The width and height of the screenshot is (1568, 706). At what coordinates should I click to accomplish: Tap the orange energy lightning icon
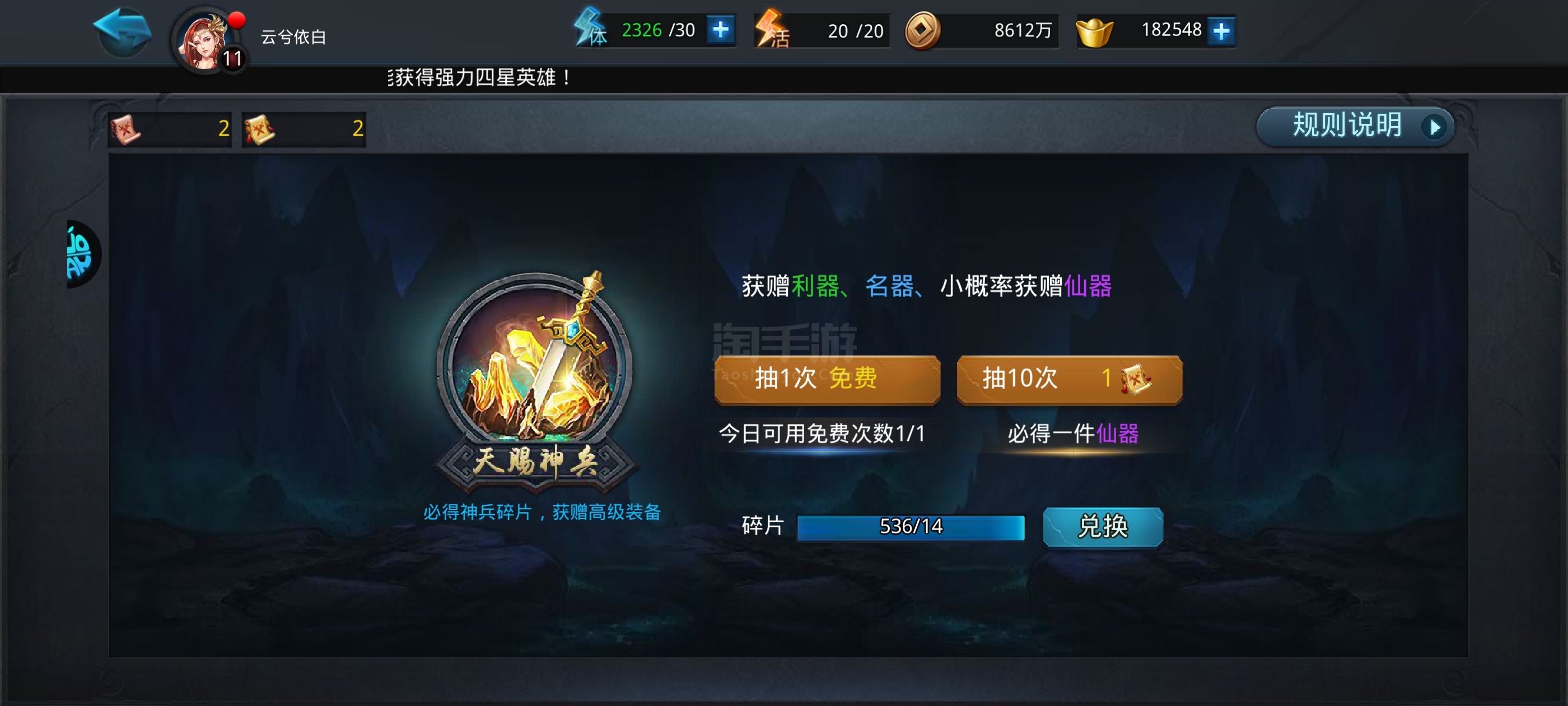(771, 29)
